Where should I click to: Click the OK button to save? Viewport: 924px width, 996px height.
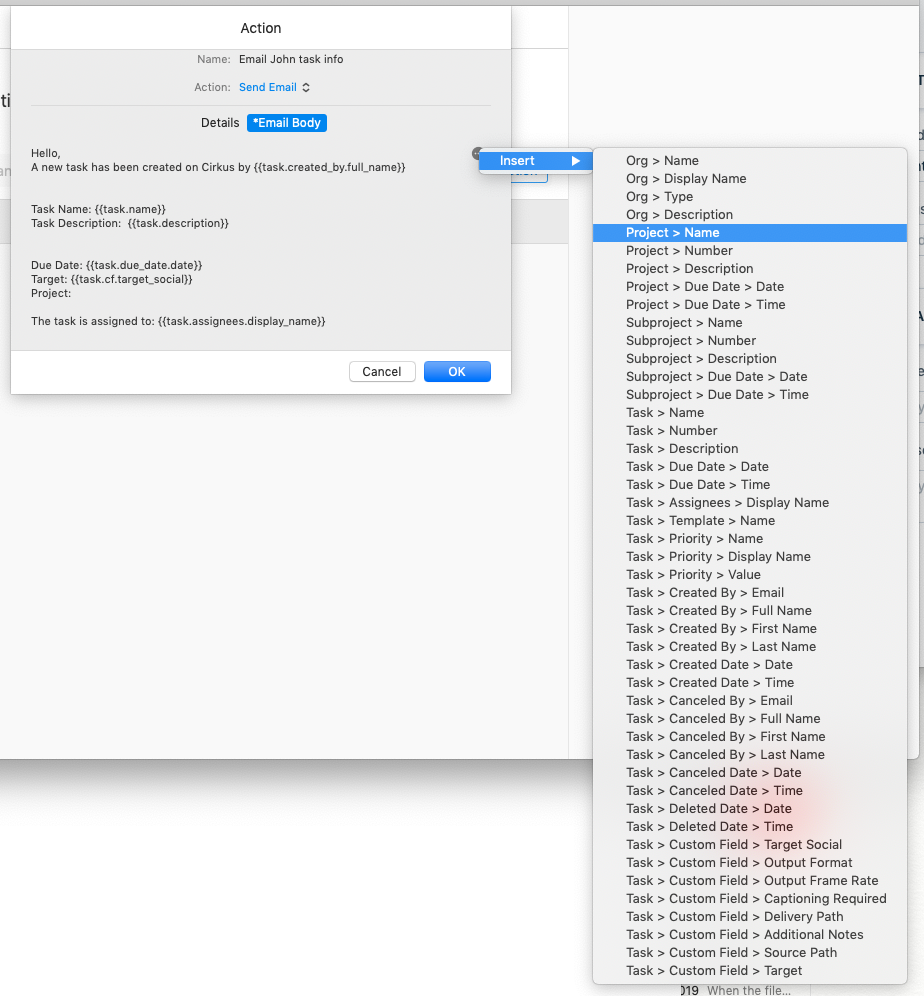coord(457,371)
